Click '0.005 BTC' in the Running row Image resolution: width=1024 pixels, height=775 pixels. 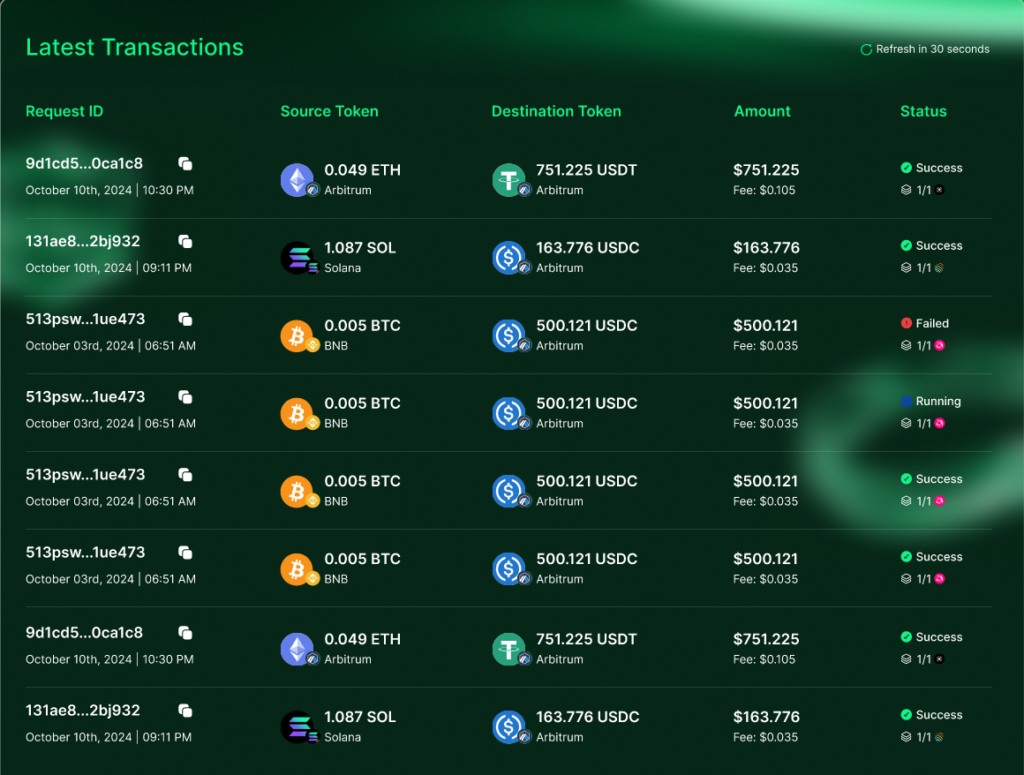coord(362,403)
